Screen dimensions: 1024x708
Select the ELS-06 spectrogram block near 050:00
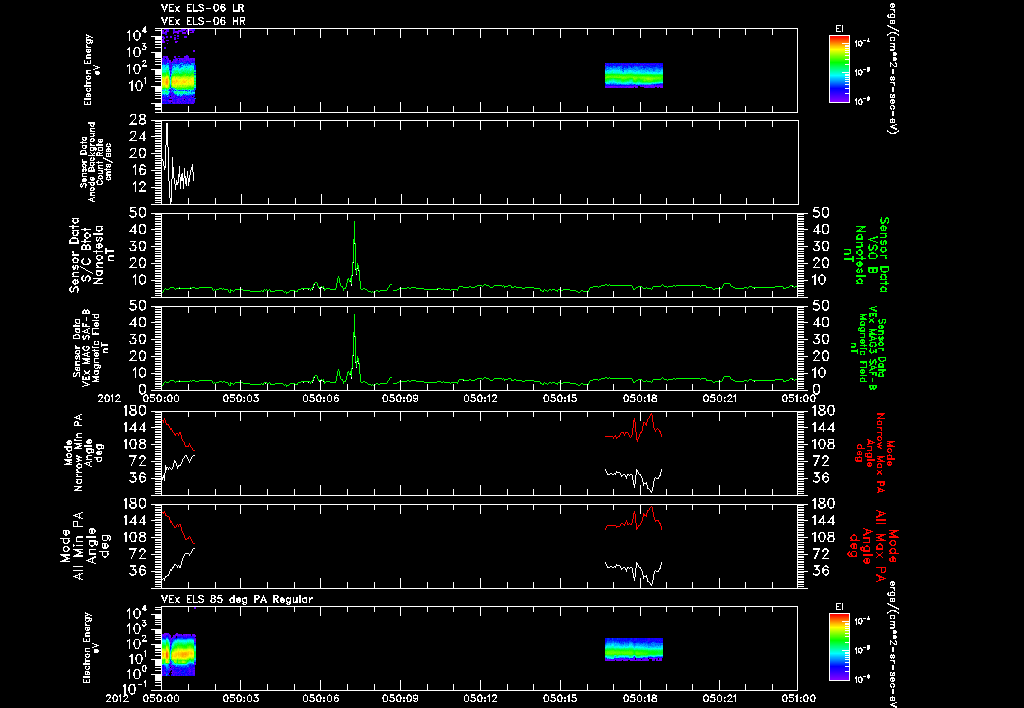(178, 80)
